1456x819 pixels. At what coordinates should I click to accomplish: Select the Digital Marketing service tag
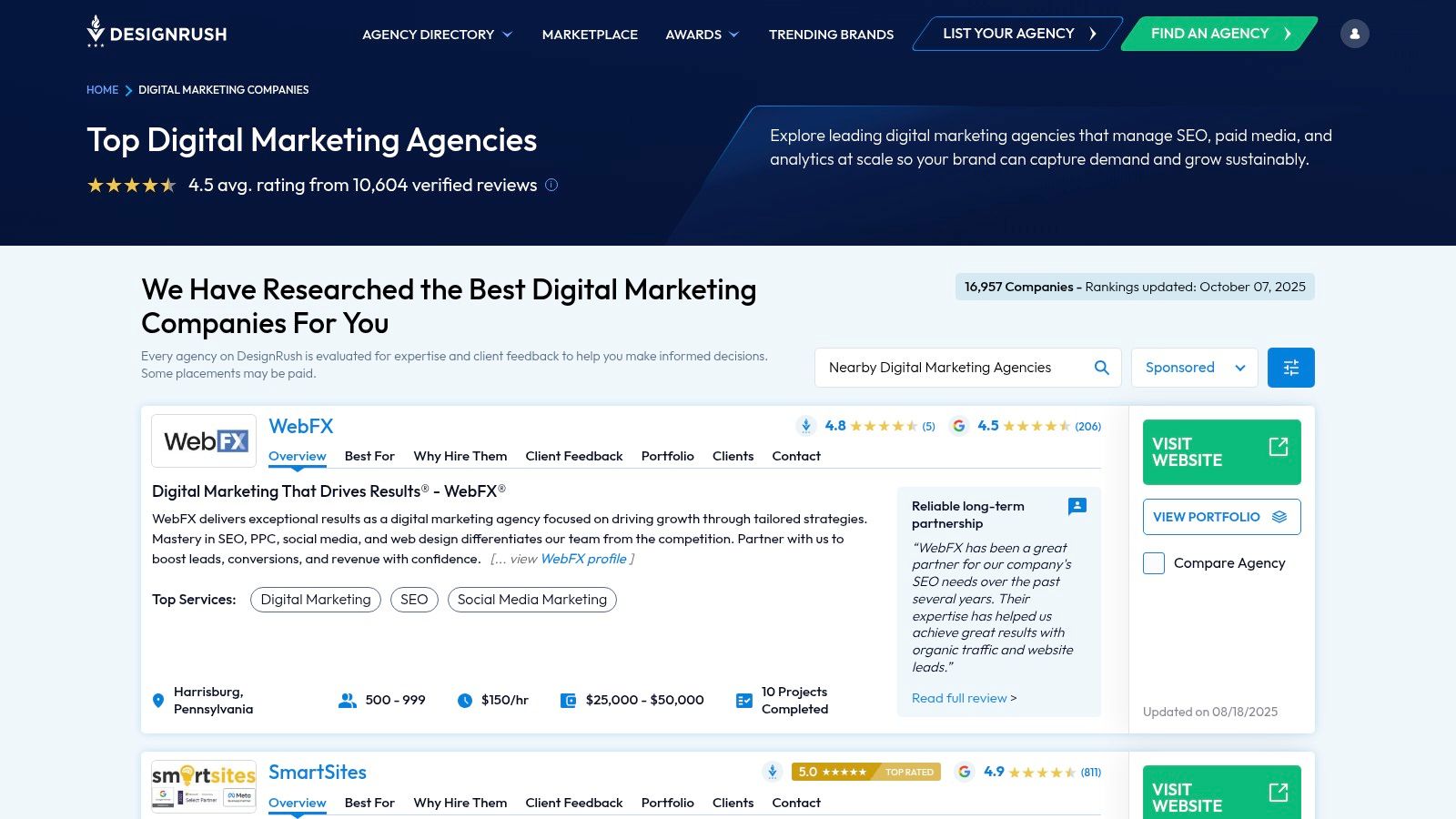click(x=316, y=600)
